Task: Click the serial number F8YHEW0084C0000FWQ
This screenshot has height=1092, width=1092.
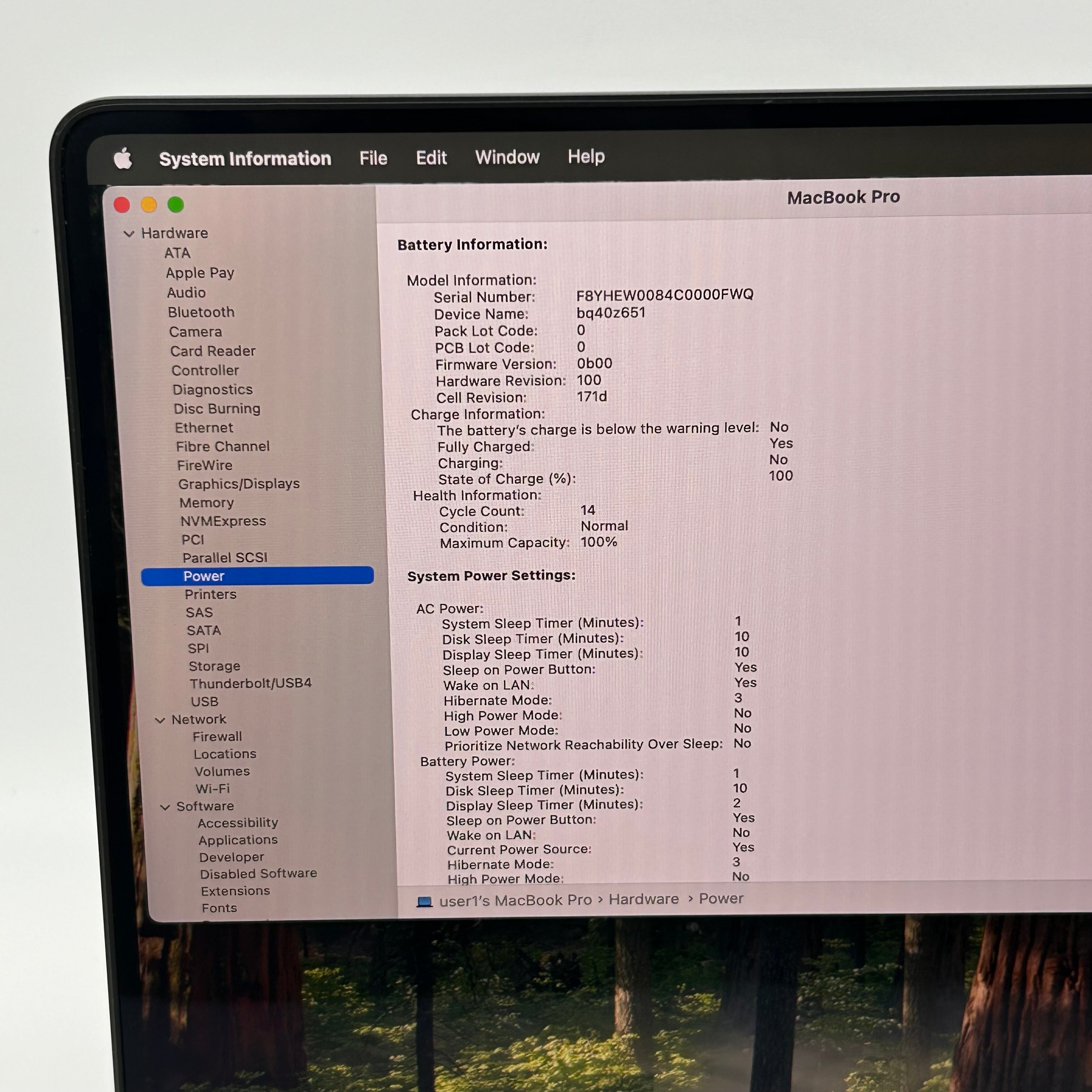Action: tap(665, 295)
